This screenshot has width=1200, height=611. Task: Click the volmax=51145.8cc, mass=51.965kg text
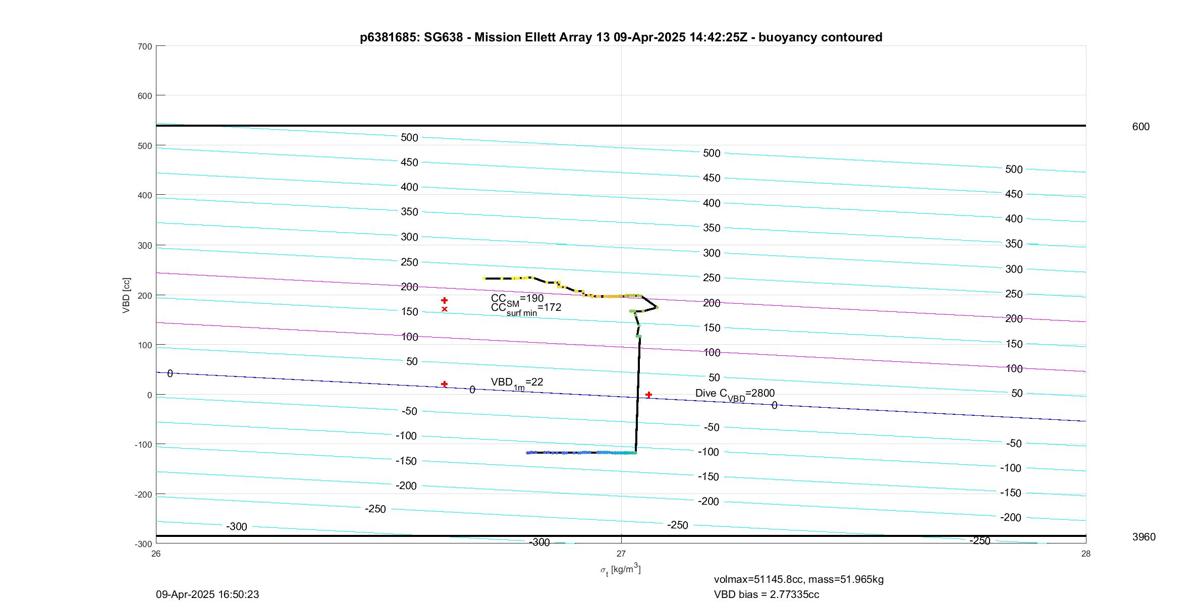coord(801,579)
